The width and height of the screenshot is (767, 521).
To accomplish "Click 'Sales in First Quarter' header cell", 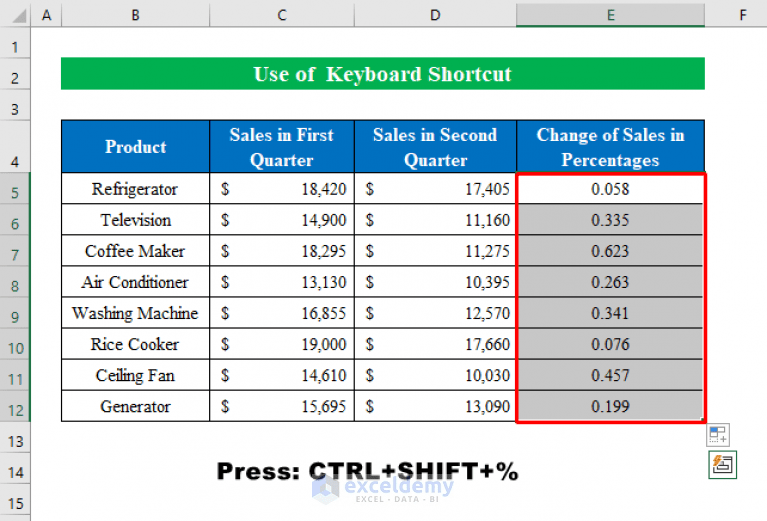I will [282, 147].
